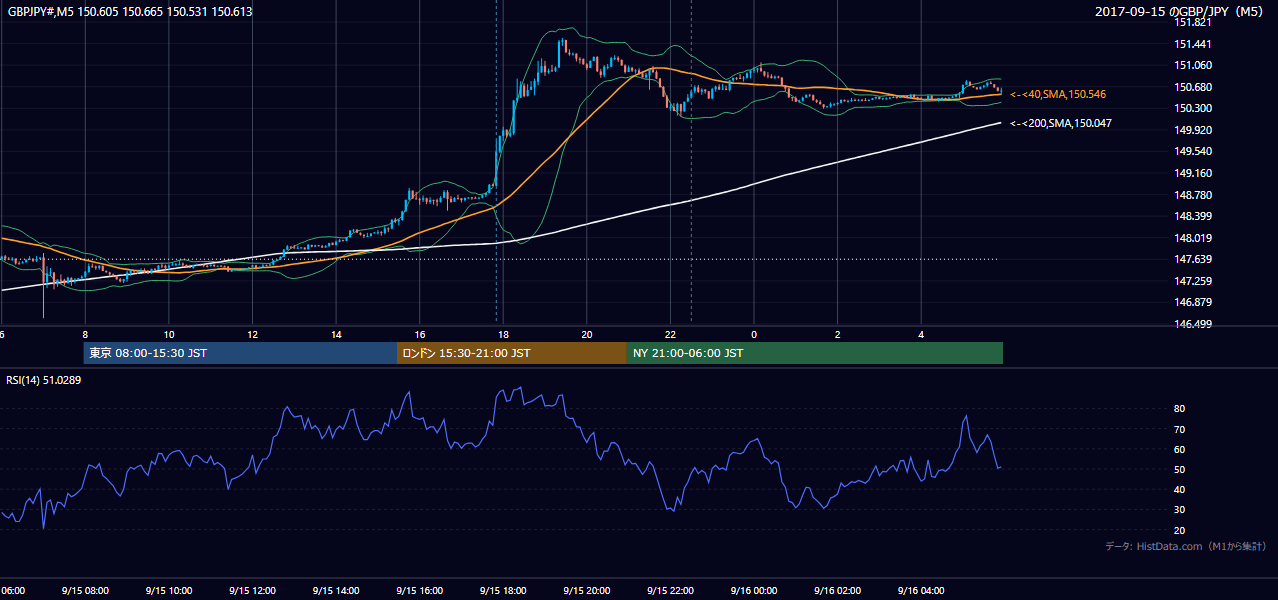Click hour label 18 under the price chart
The image size is (1278, 600).
click(x=503, y=334)
